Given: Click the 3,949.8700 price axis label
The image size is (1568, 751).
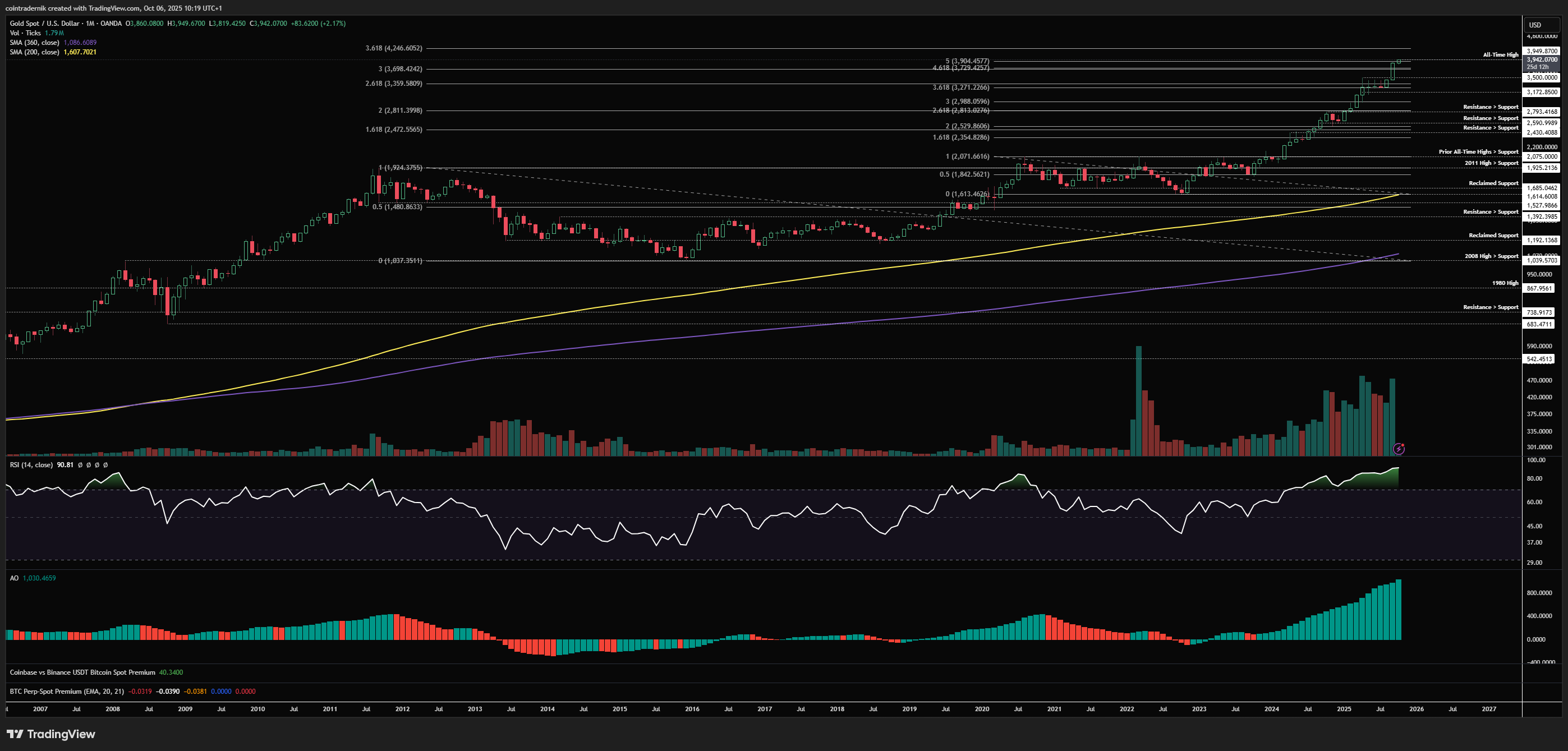Looking at the screenshot, I should point(1542,51).
